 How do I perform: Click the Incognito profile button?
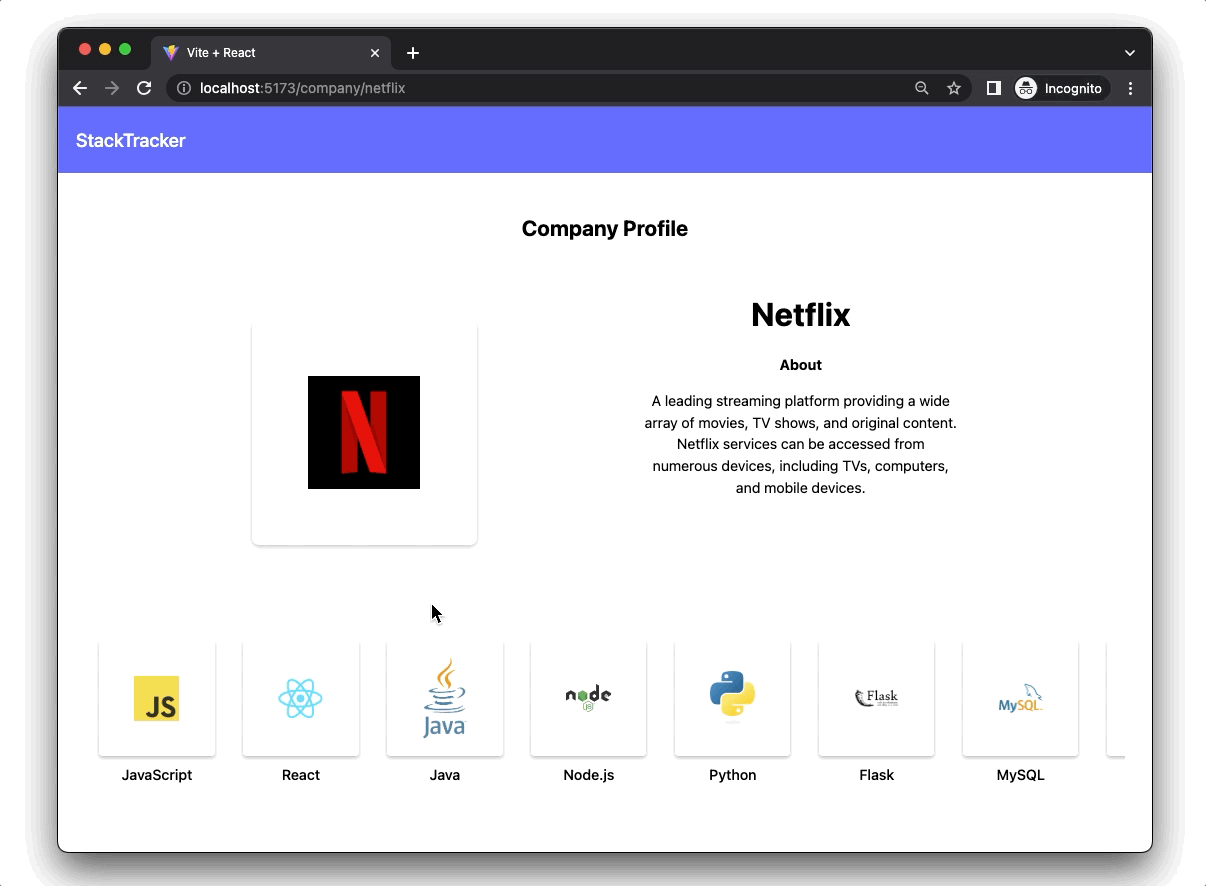[1060, 88]
